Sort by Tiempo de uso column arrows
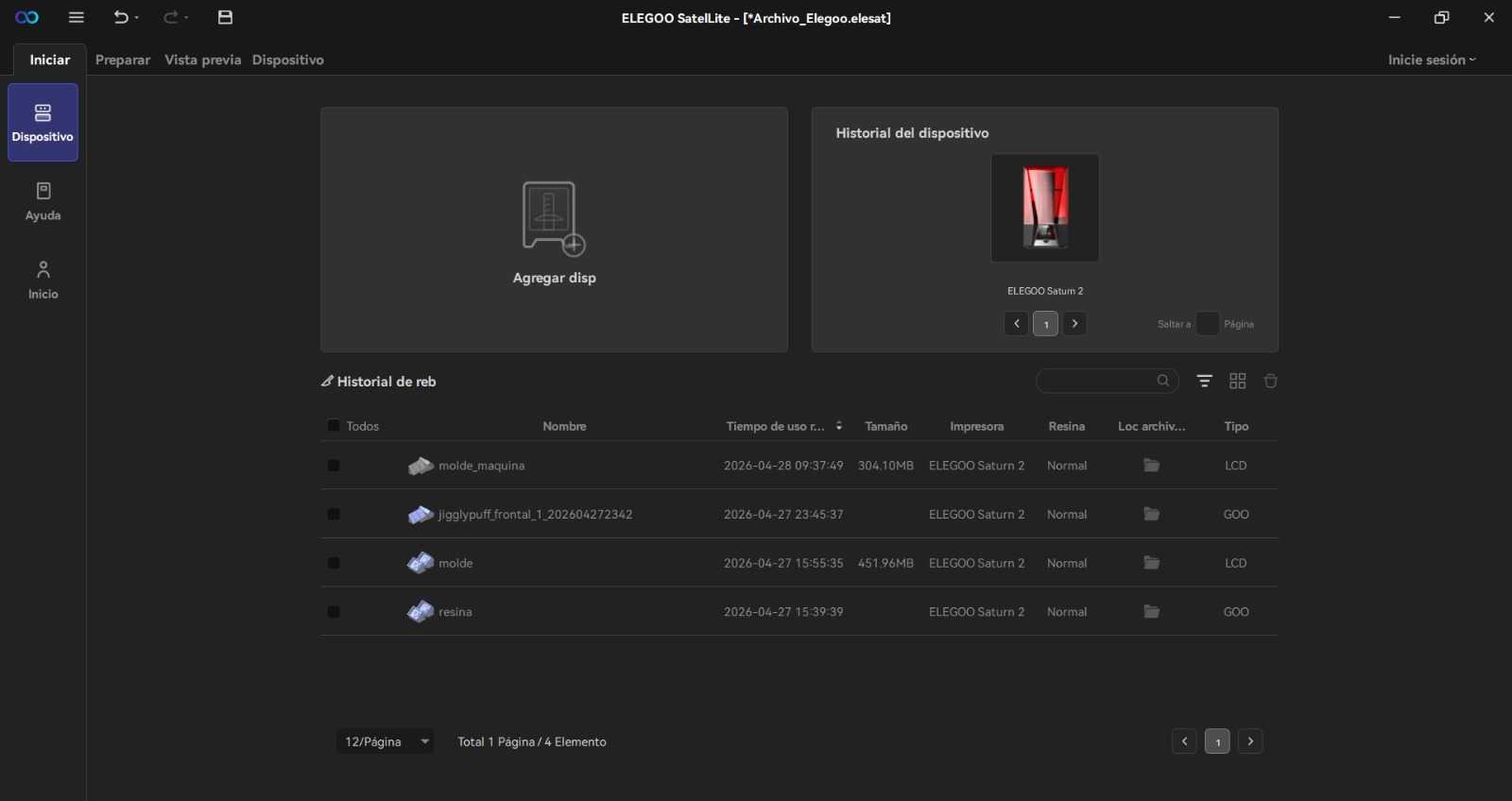The image size is (1512, 801). click(839, 426)
